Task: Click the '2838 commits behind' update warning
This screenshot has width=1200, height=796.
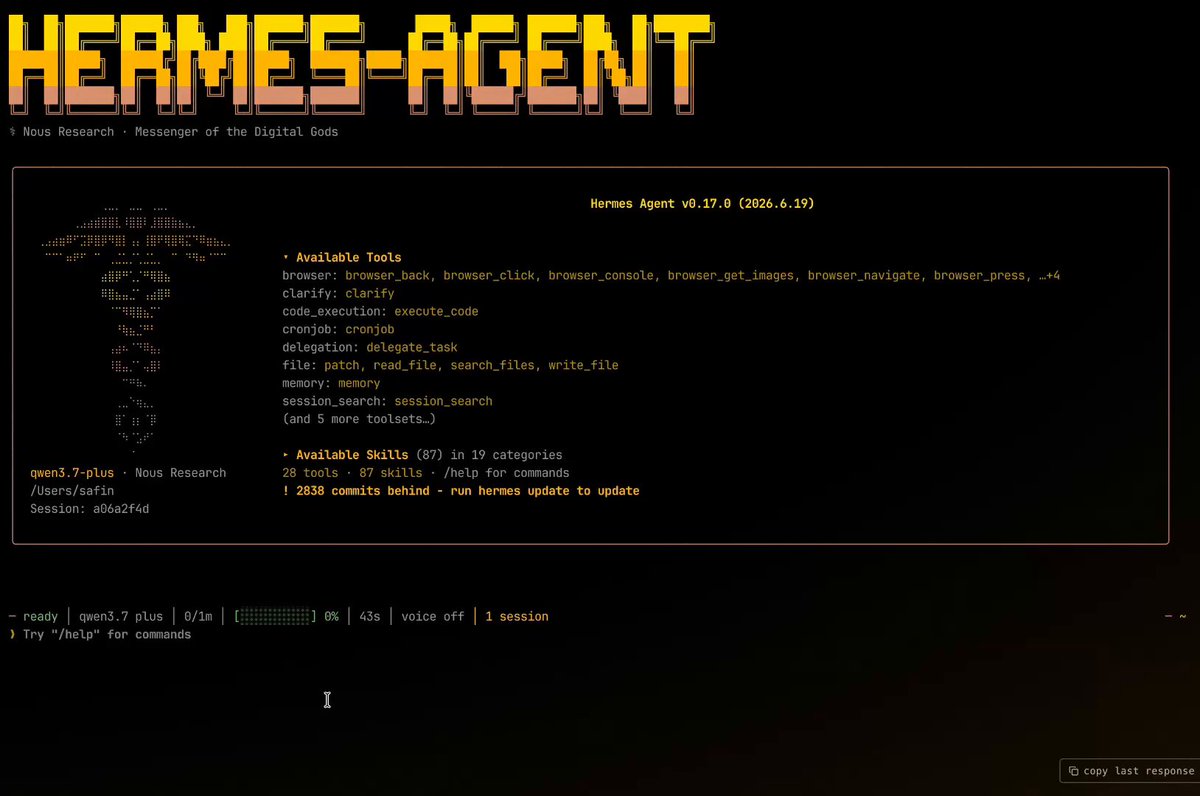Action: point(461,491)
